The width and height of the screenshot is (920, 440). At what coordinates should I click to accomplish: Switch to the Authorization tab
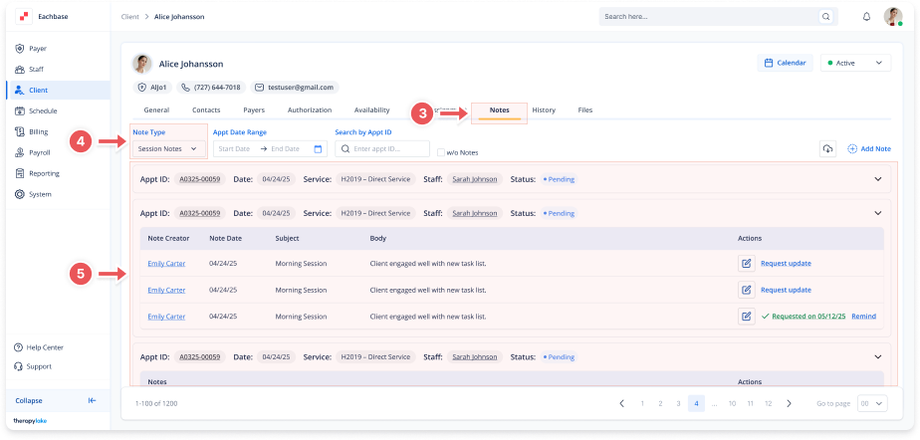click(309, 110)
